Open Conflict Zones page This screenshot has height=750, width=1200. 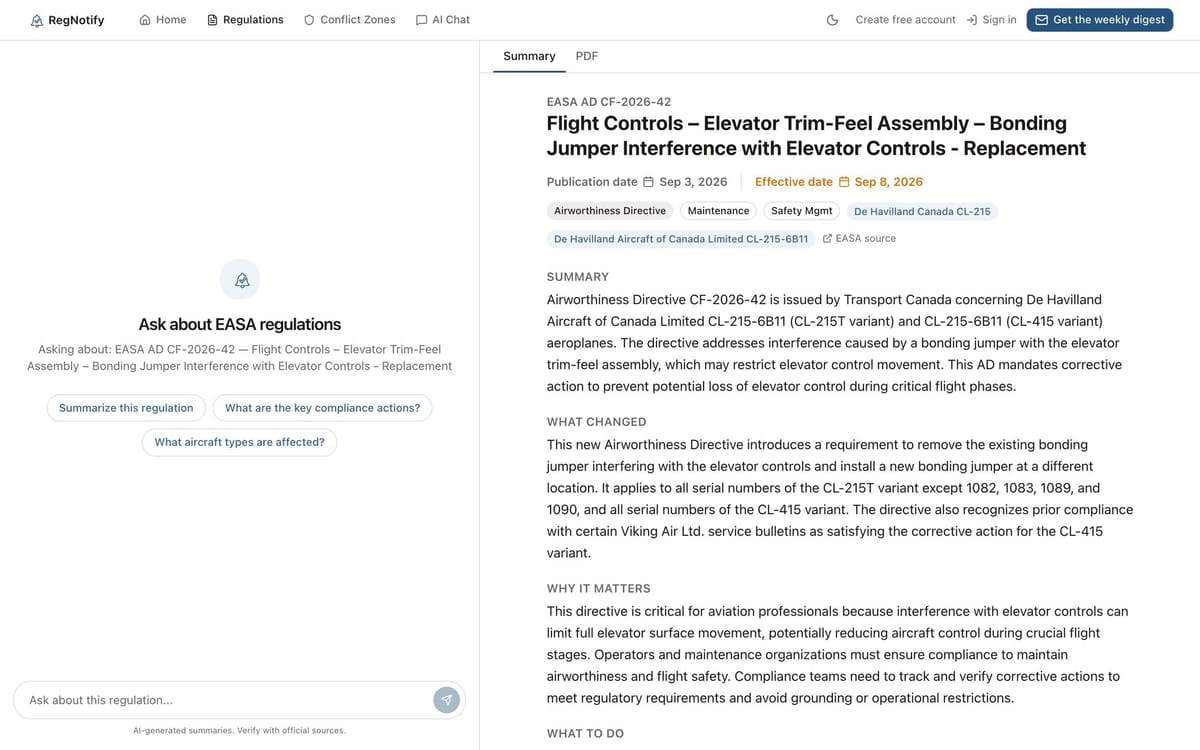[x=349, y=20]
